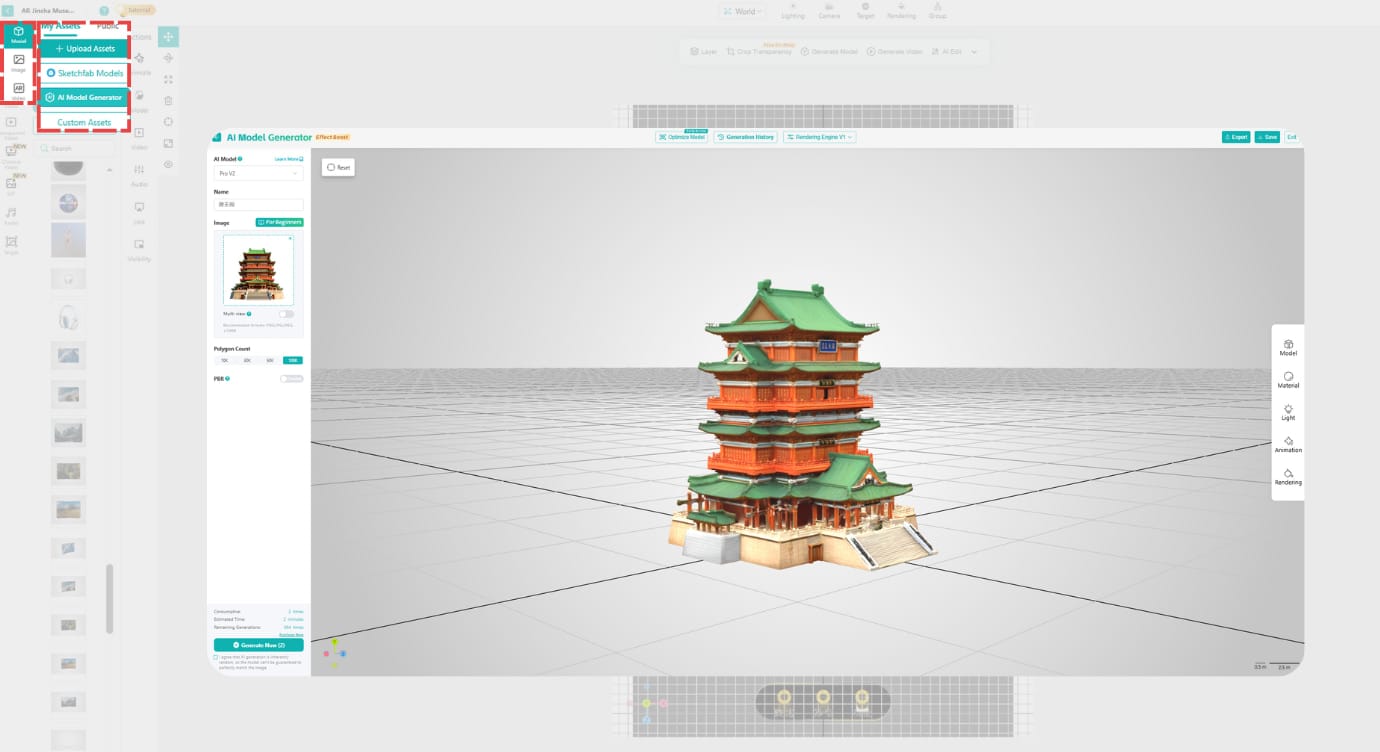Select 20K polygon count

point(247,360)
